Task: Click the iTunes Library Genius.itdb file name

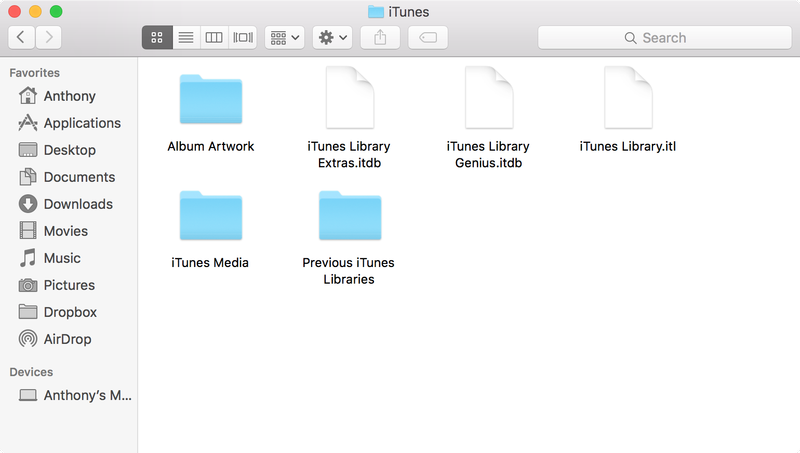Action: [488, 155]
